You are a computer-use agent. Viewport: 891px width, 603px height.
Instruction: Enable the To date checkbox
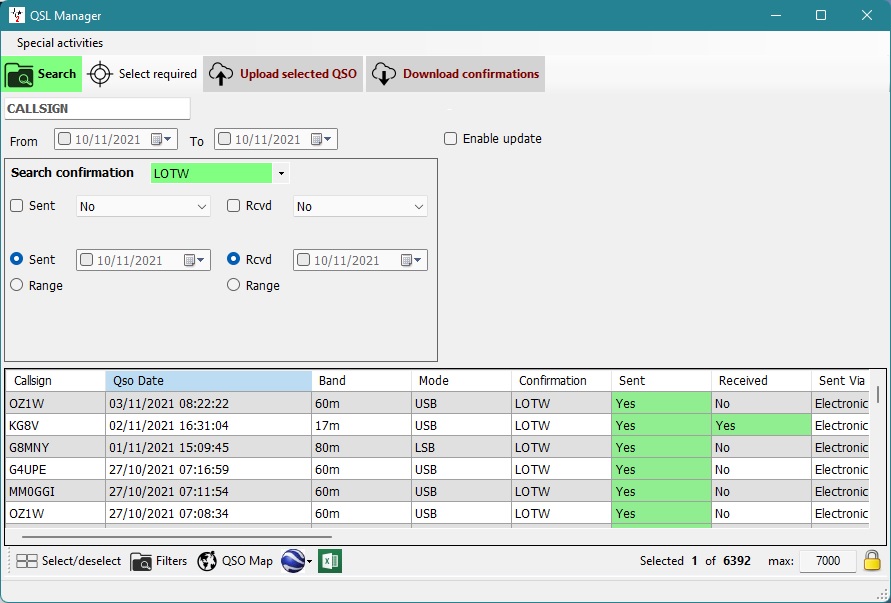tap(225, 139)
